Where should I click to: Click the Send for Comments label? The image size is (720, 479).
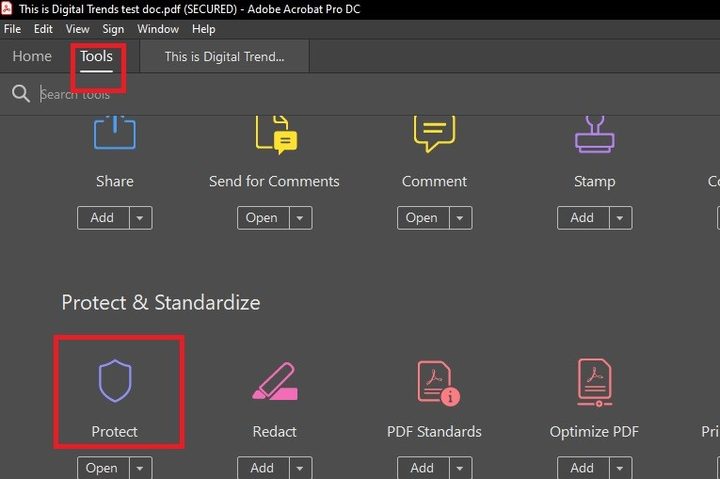[x=274, y=181]
